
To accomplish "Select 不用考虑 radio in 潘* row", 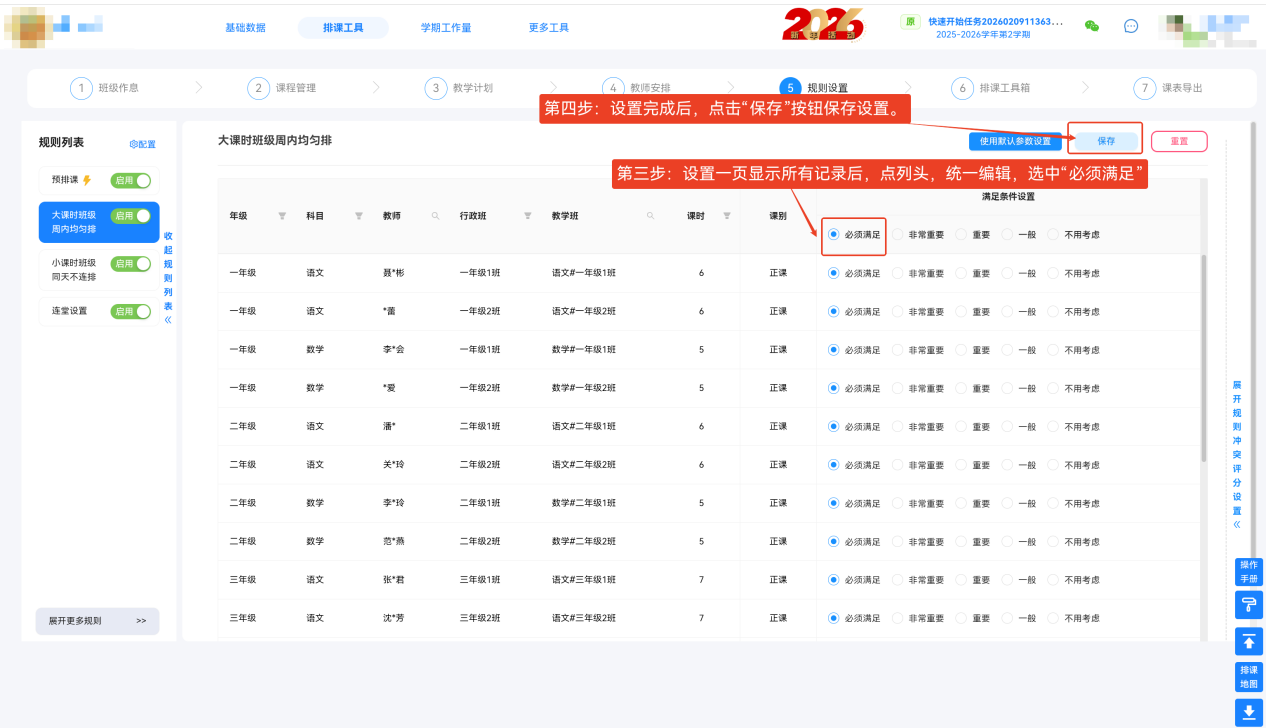I will (1053, 426).
